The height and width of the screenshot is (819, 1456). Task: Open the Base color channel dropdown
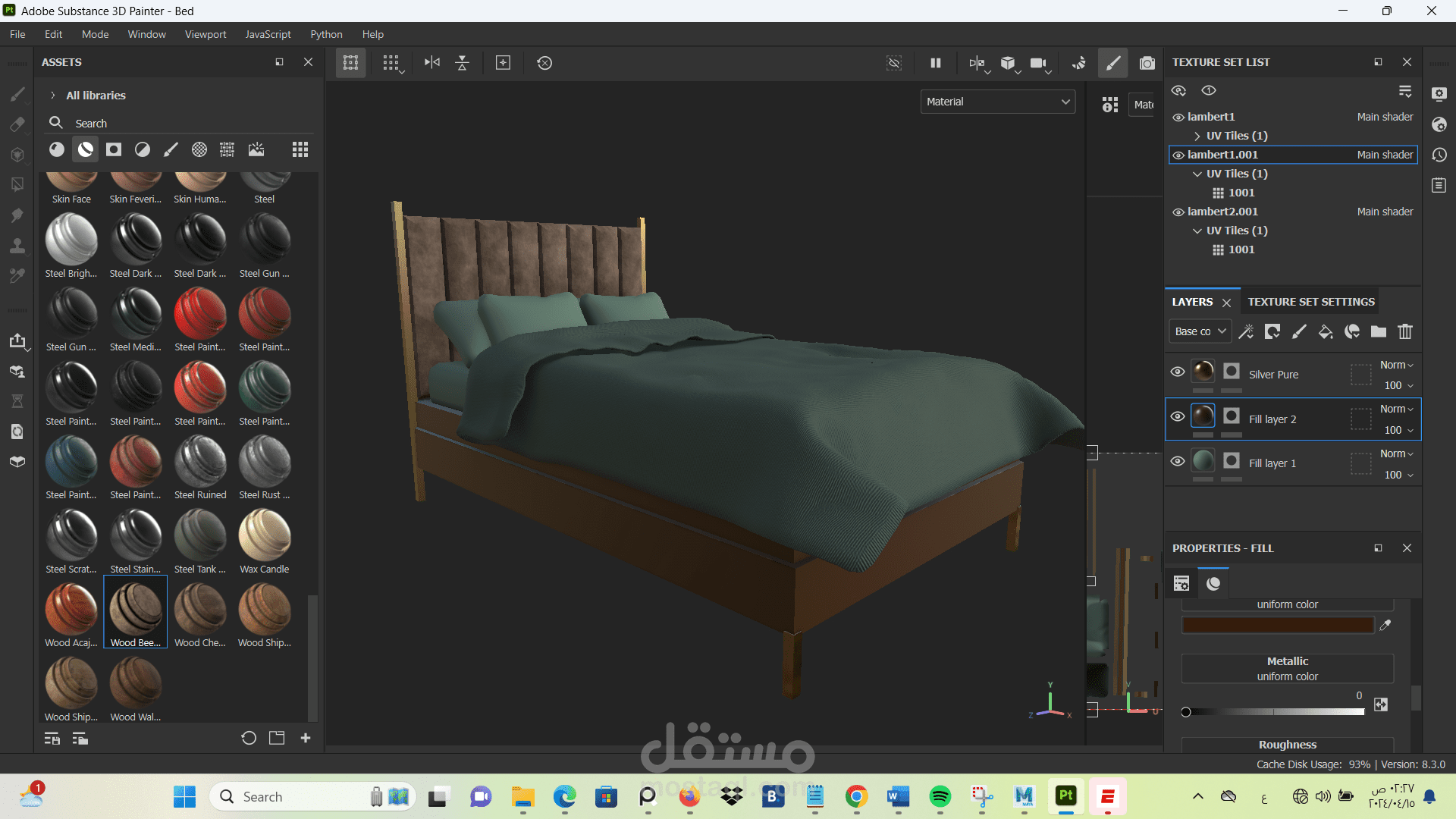click(x=1200, y=331)
